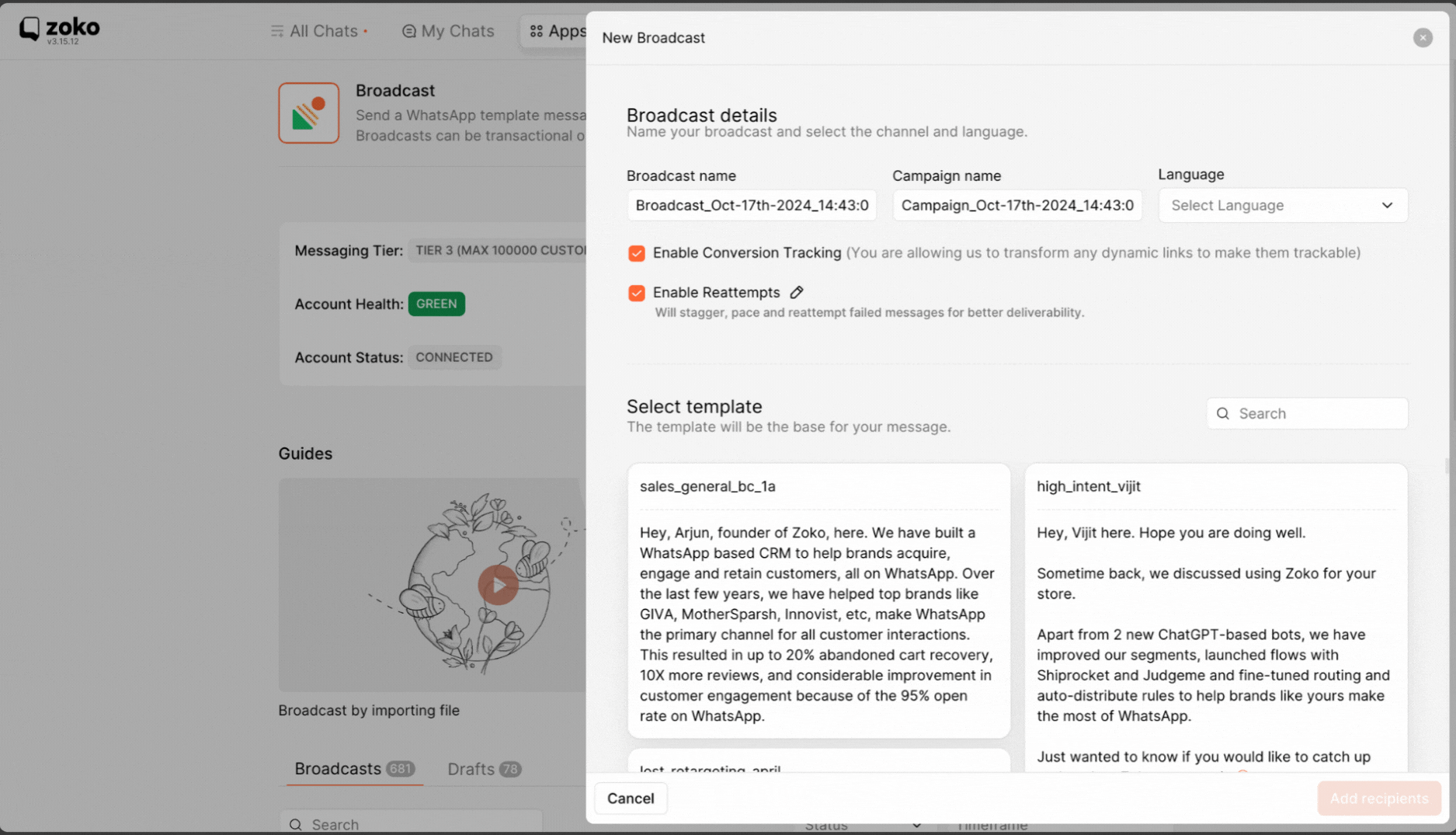Open the All Chats tab
This screenshot has width=1456, height=835.
319,31
